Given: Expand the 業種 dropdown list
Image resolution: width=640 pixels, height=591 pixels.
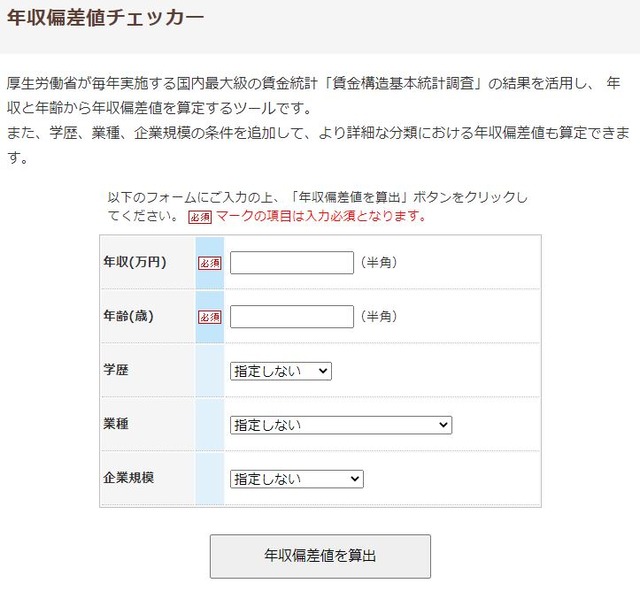Looking at the screenshot, I should click(340, 425).
